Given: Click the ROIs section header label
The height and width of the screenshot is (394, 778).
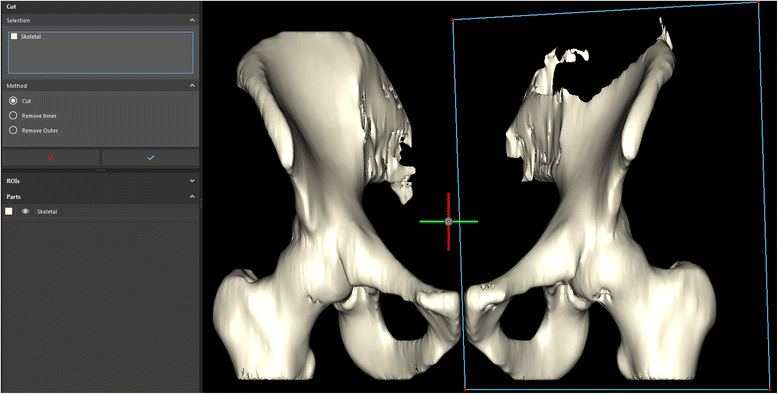Looking at the screenshot, I should (13, 181).
